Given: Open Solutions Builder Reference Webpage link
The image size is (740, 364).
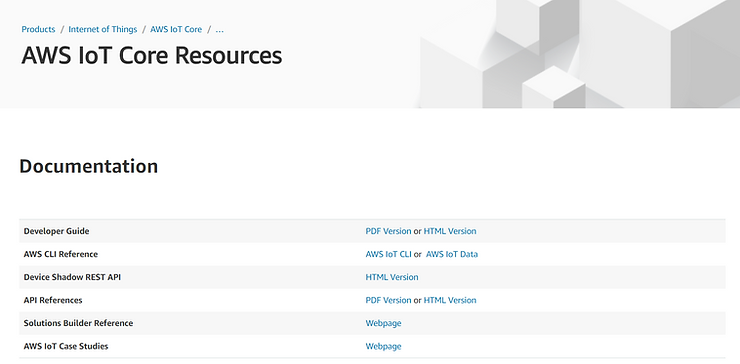Looking at the screenshot, I should pos(383,323).
